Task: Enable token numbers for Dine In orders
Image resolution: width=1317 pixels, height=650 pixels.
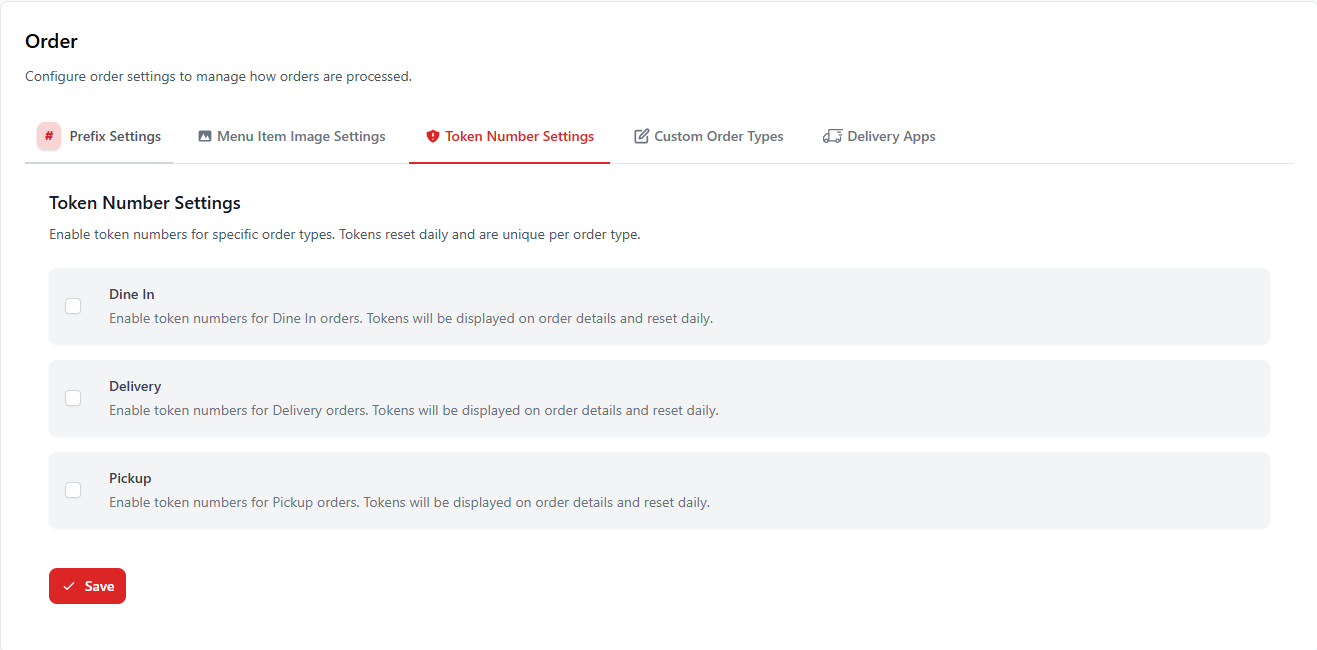Action: tap(73, 306)
